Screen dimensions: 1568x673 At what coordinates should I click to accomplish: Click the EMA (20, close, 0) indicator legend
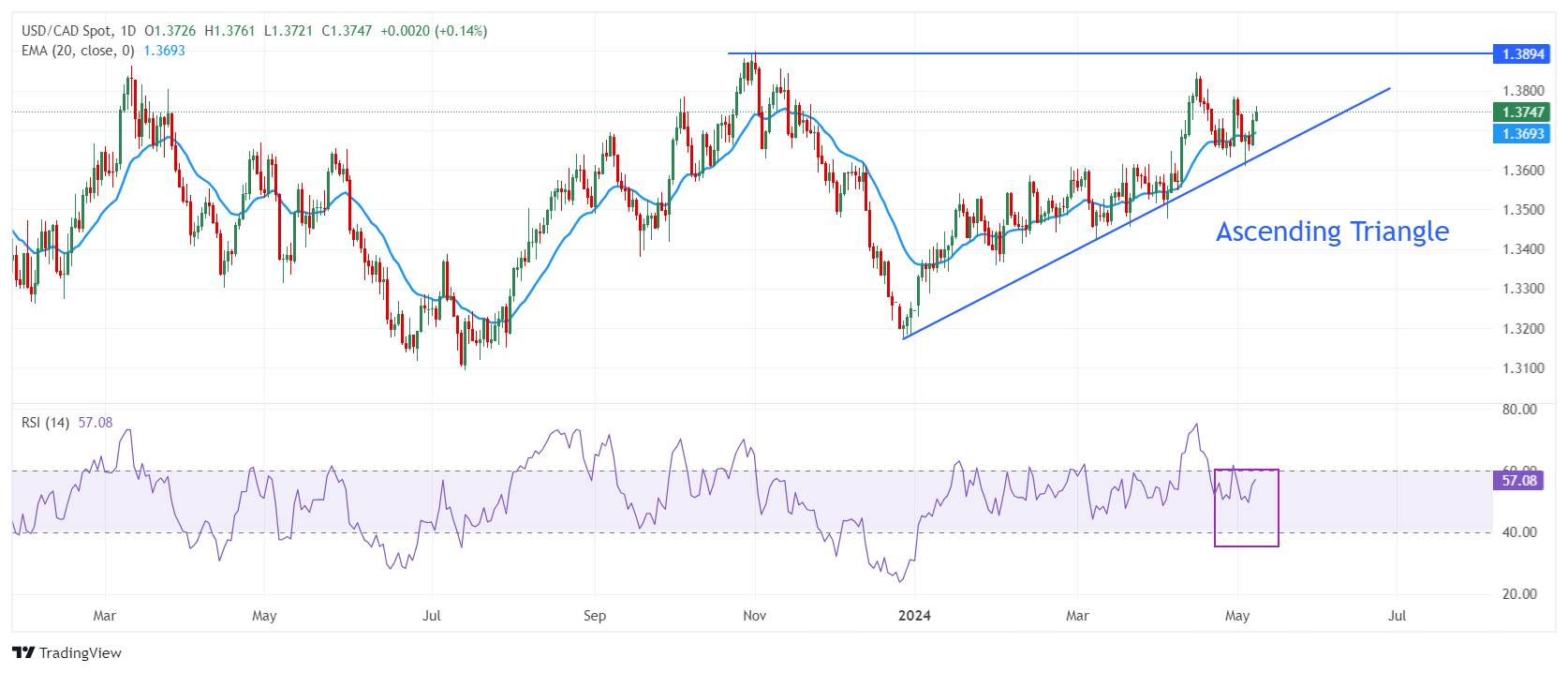[x=78, y=51]
